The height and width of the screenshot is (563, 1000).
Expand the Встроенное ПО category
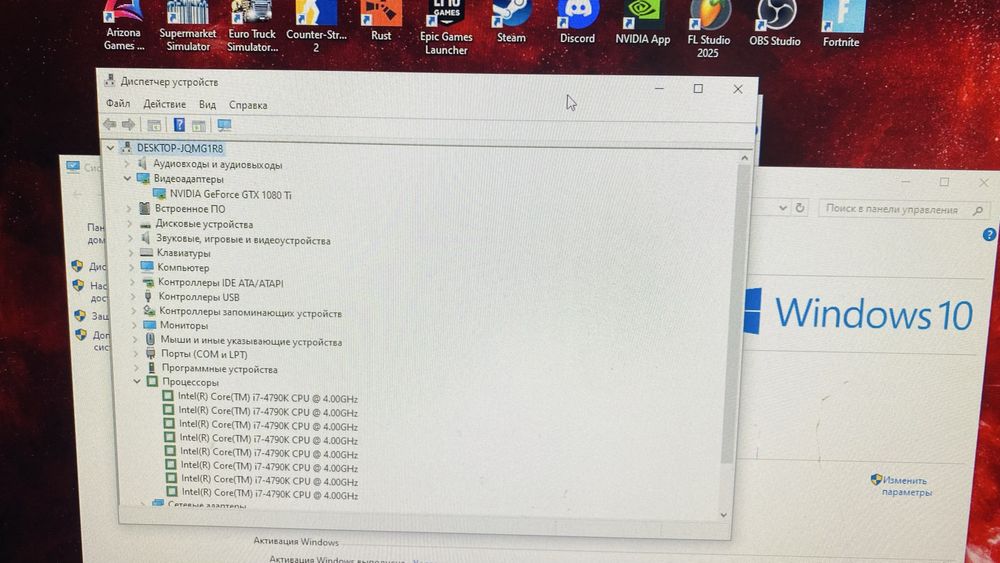[129, 208]
